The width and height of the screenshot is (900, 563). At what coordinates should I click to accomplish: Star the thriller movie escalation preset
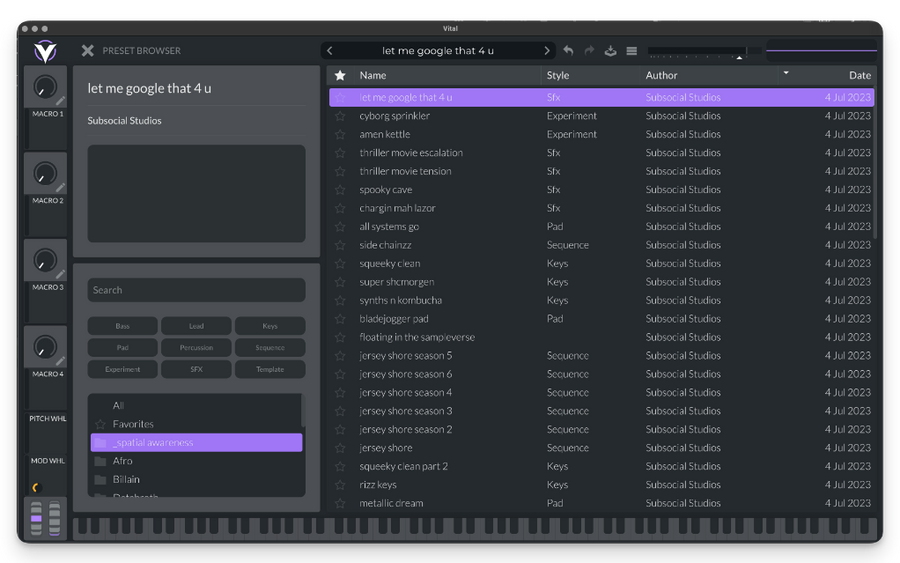(340, 153)
